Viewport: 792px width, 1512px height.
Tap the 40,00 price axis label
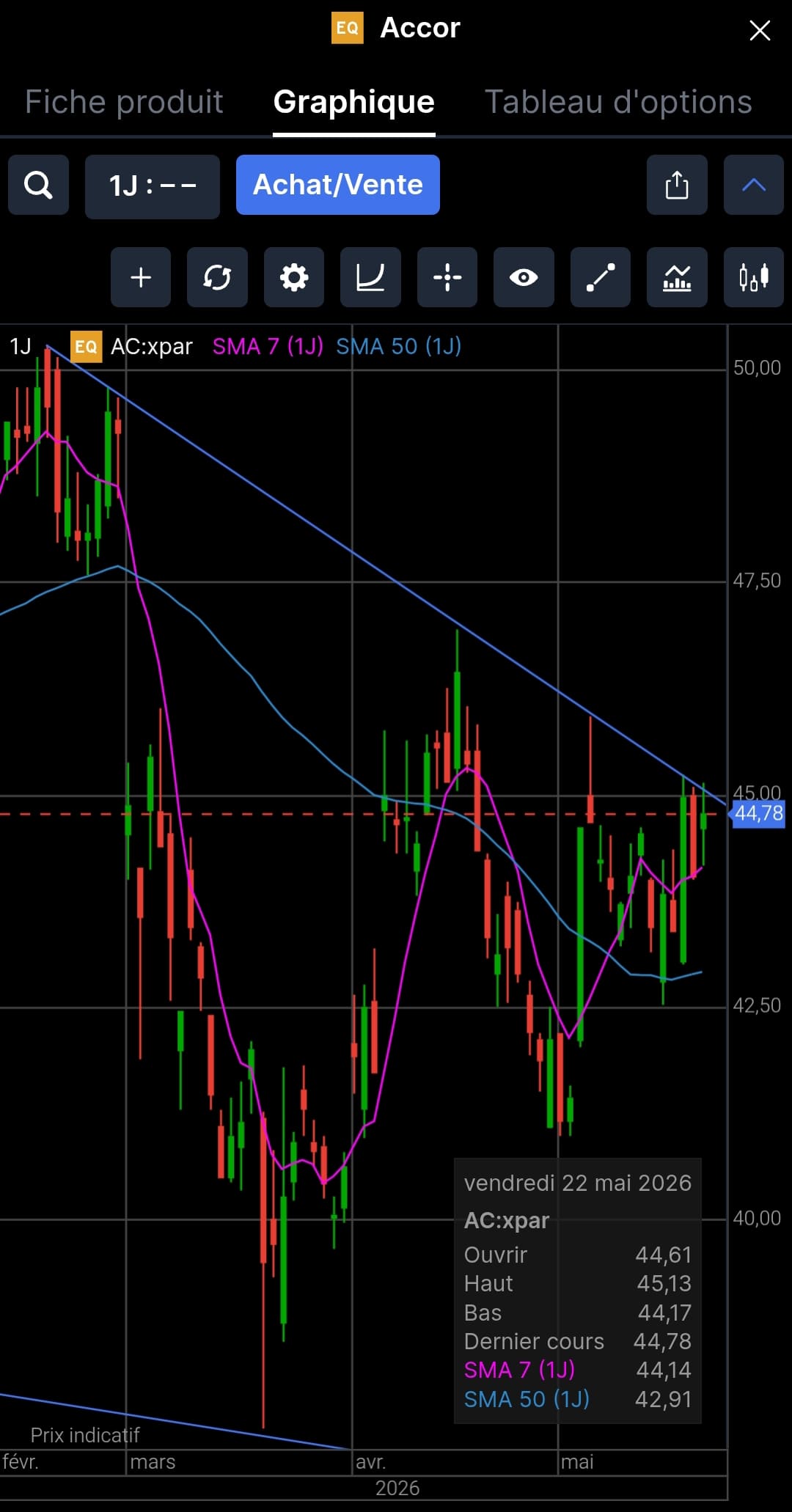point(758,1218)
